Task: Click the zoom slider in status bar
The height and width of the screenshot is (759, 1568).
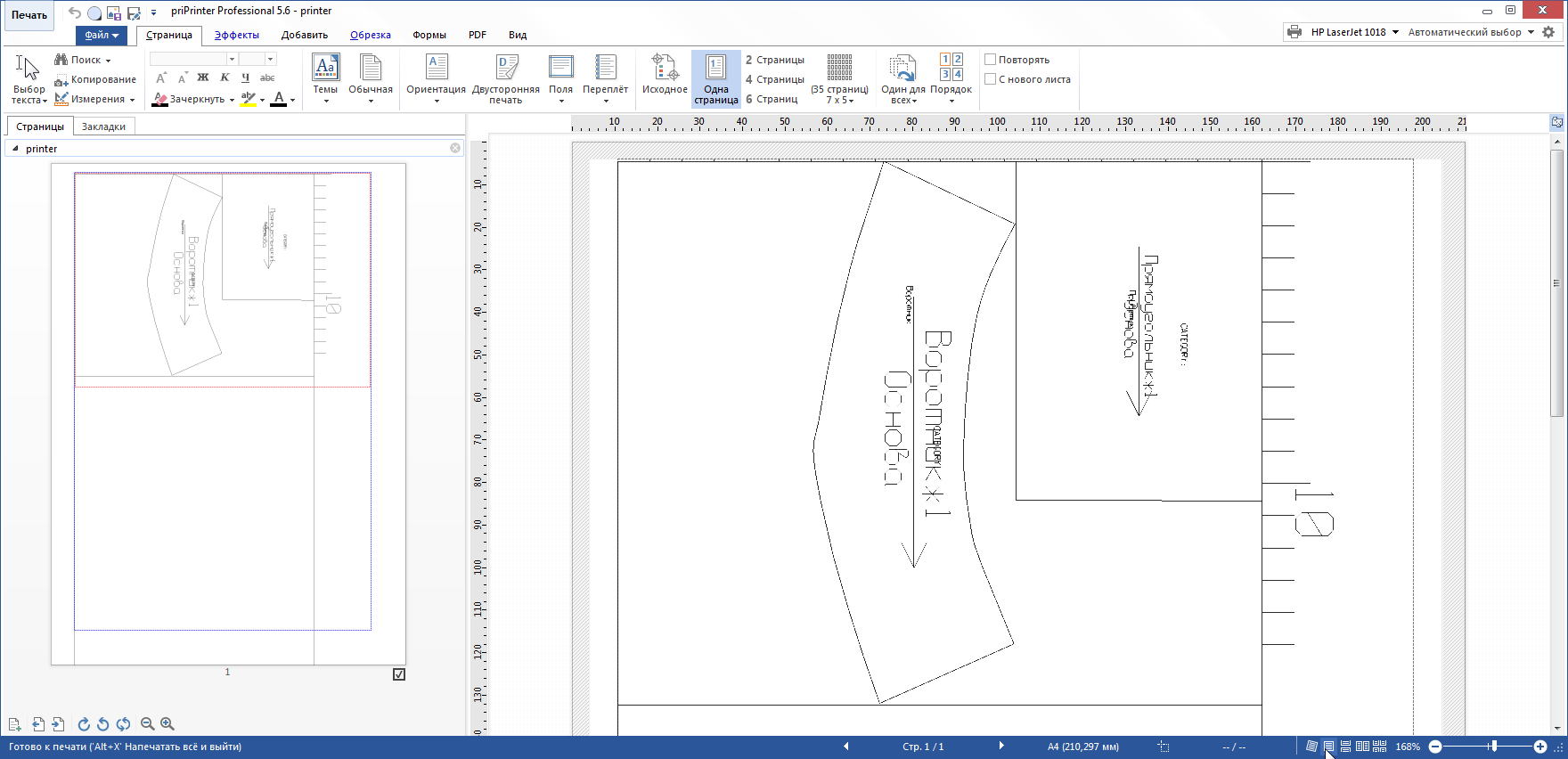Action: pos(1493,747)
